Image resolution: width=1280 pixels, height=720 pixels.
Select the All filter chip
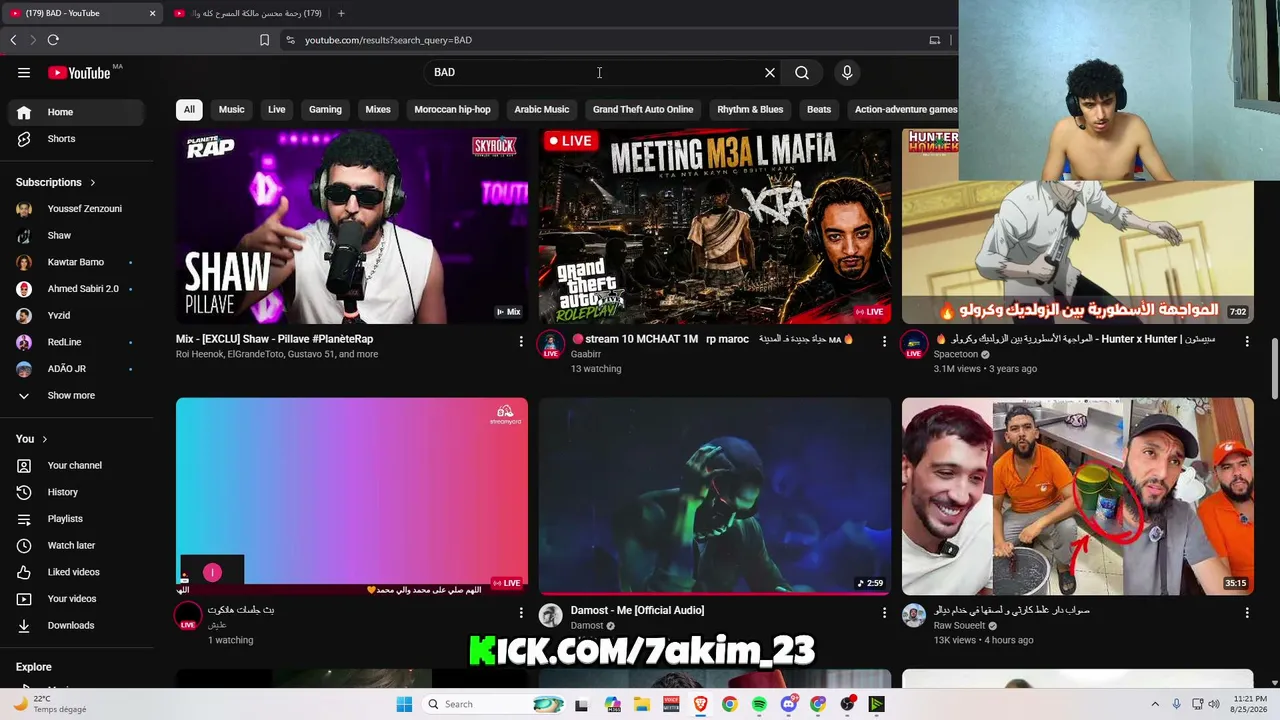click(x=189, y=109)
